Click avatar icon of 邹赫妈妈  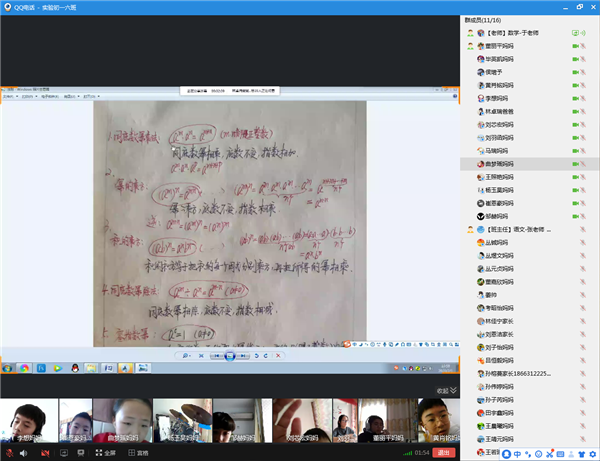480,216
